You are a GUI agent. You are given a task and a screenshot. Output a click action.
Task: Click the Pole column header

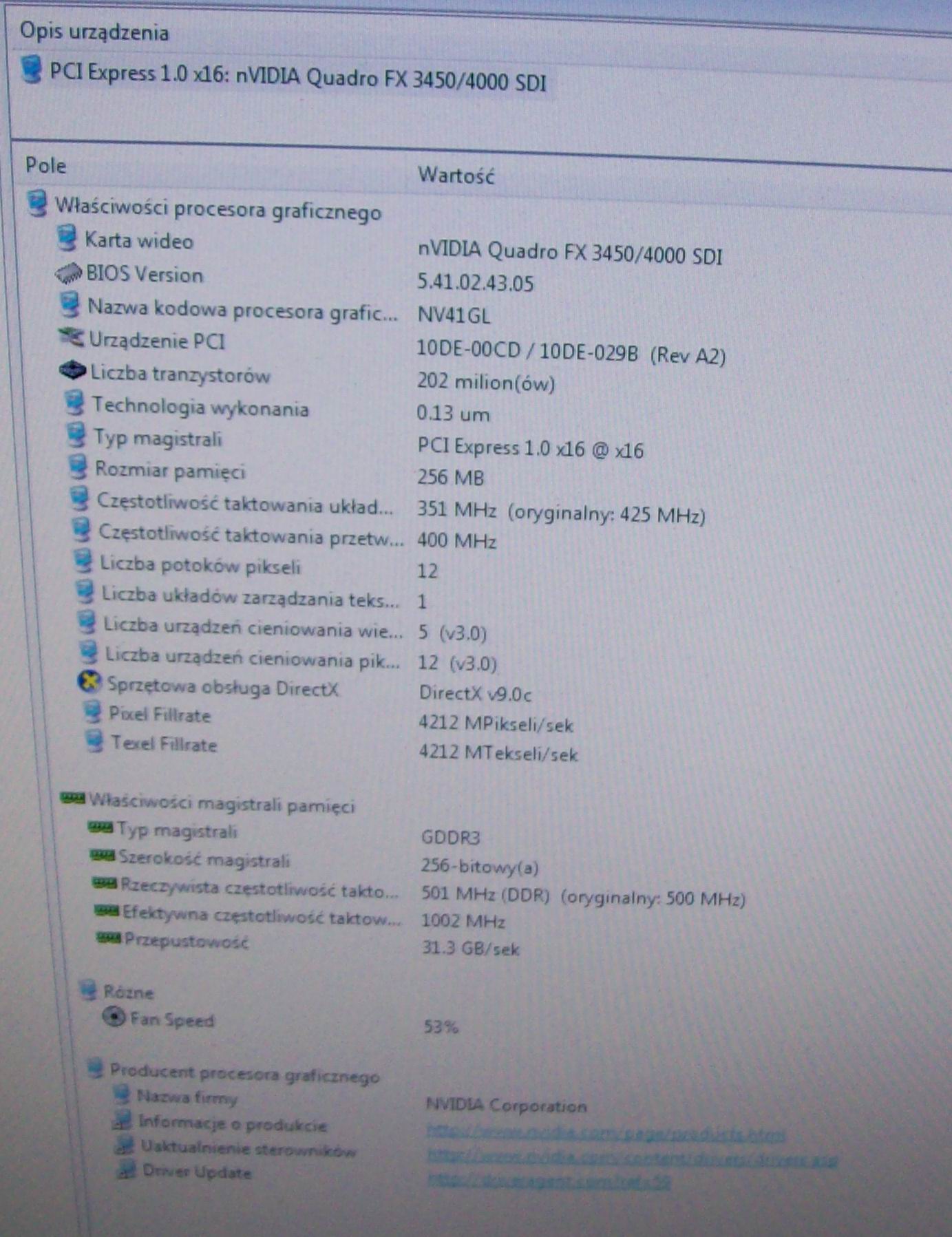coord(45,165)
